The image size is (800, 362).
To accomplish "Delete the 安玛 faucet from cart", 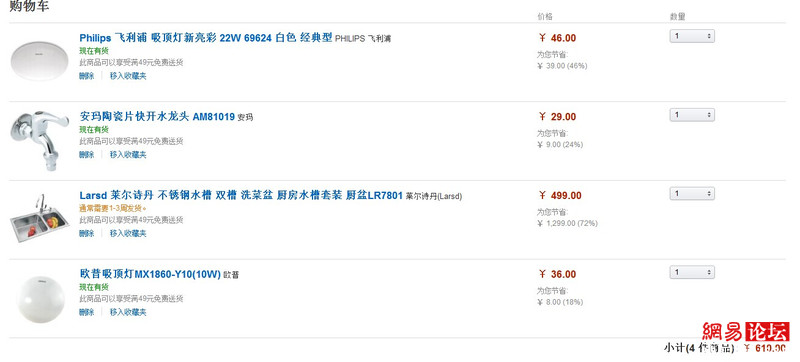I will [87, 154].
